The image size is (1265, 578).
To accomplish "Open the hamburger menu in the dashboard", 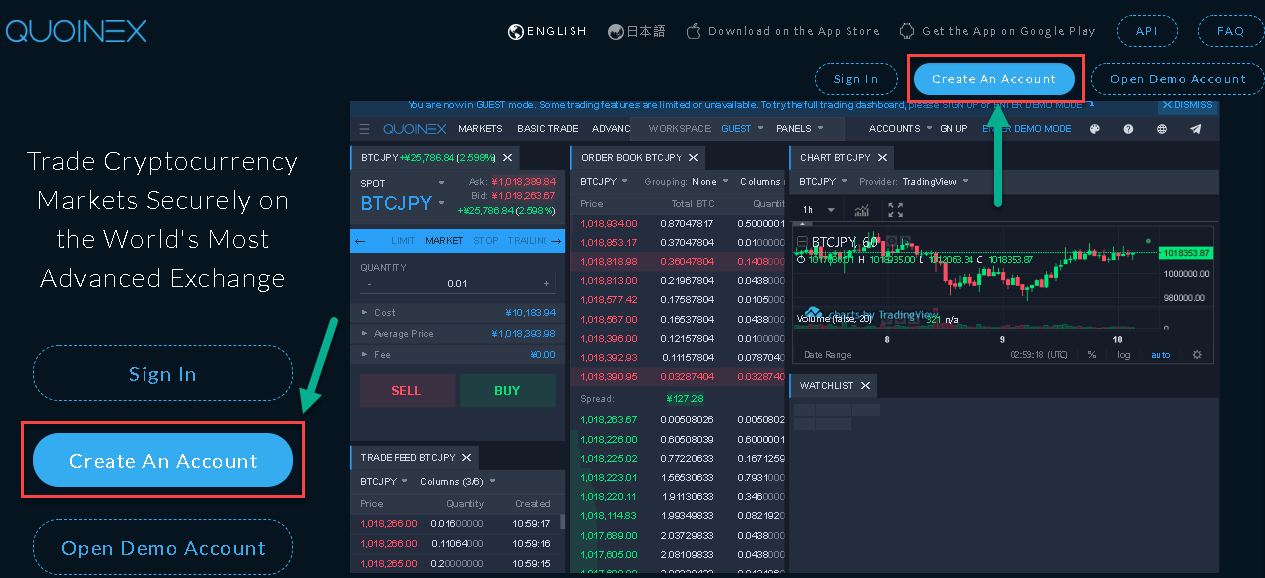I will [365, 129].
